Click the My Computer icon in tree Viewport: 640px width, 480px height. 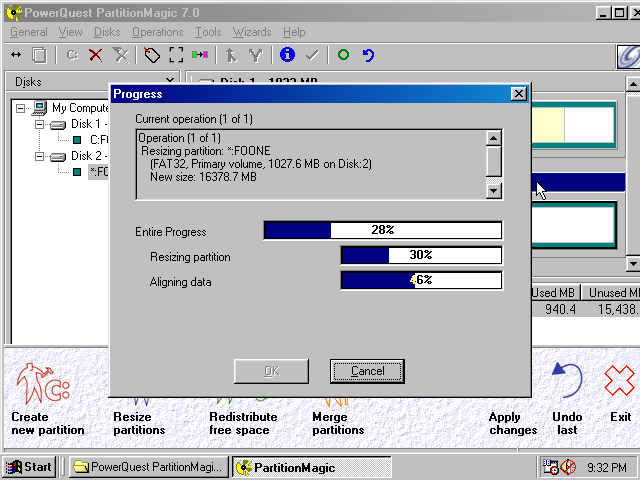point(40,108)
